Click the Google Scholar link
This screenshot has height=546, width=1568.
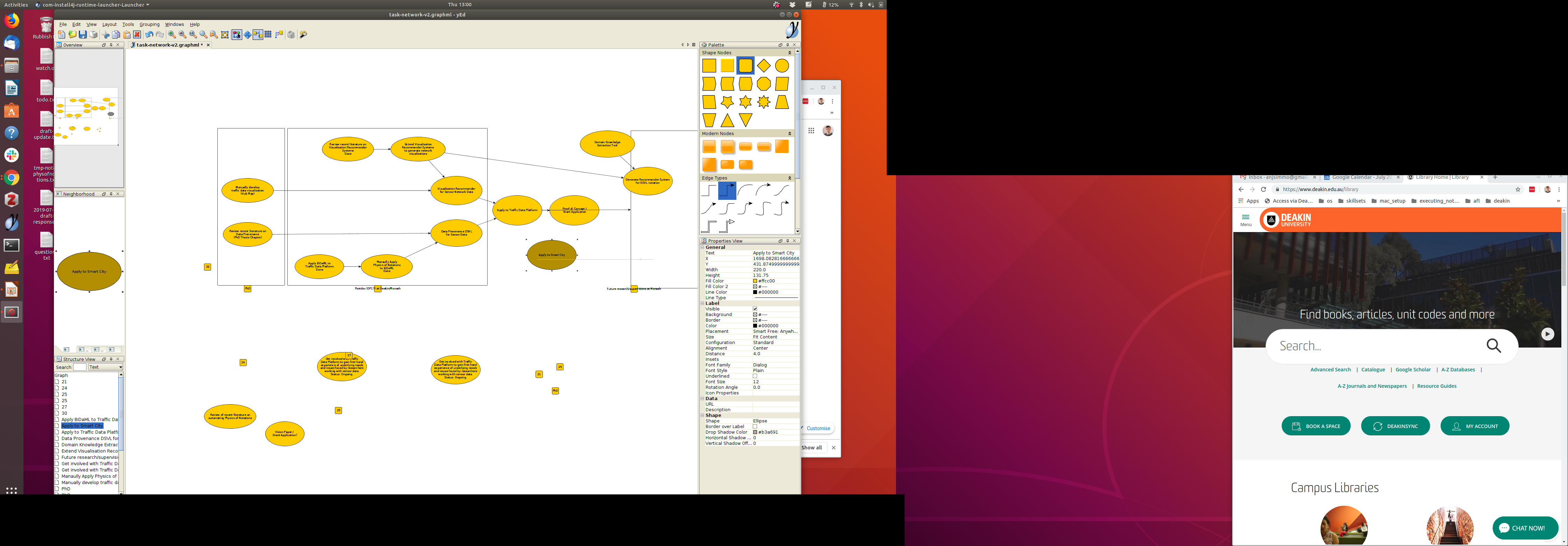click(1413, 370)
